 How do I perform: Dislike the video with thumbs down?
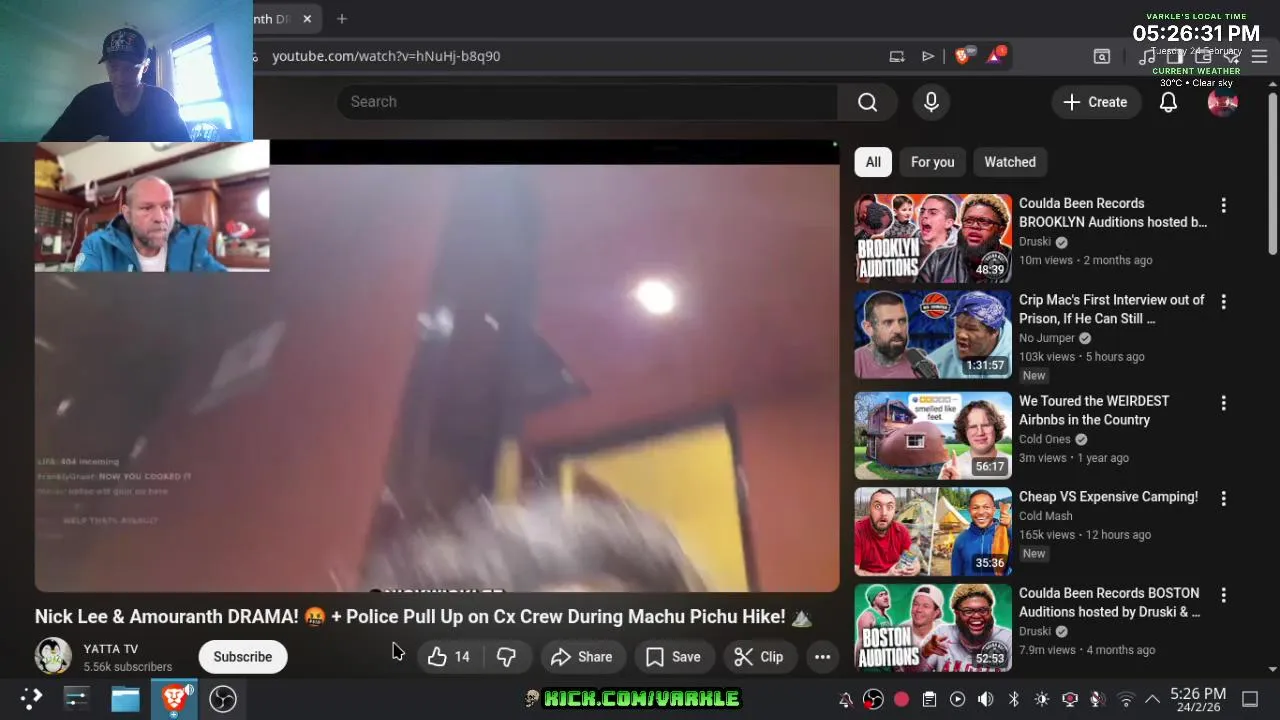[x=506, y=657]
